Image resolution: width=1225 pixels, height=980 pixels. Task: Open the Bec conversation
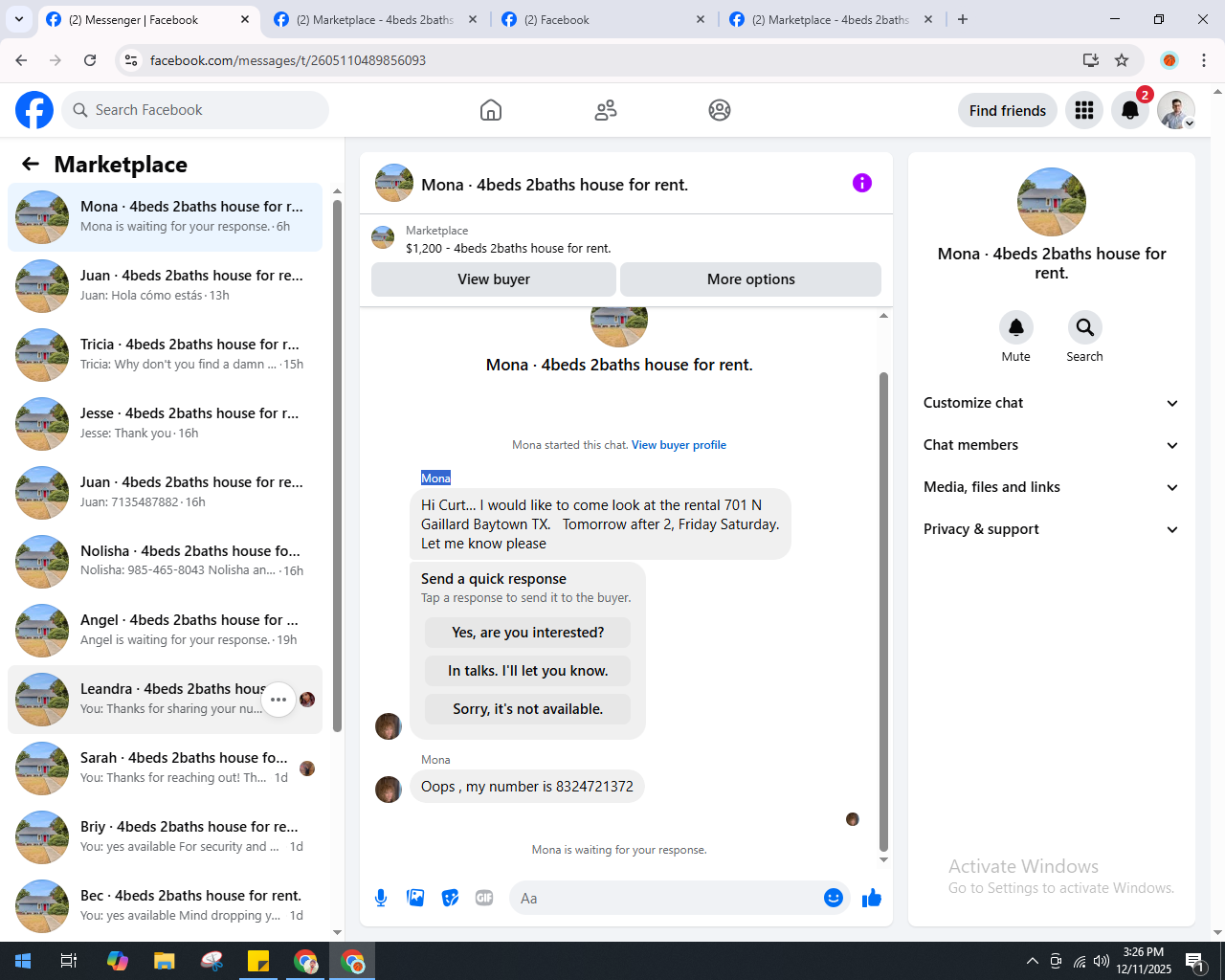[x=165, y=906]
